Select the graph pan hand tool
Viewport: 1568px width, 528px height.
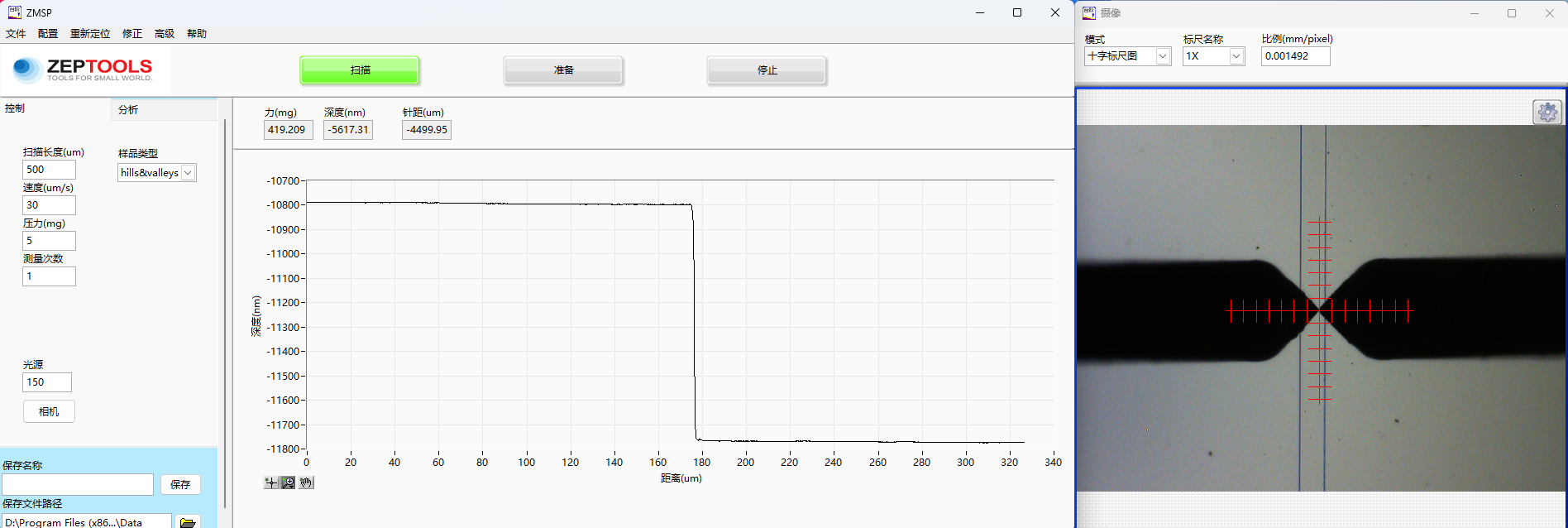tap(306, 482)
